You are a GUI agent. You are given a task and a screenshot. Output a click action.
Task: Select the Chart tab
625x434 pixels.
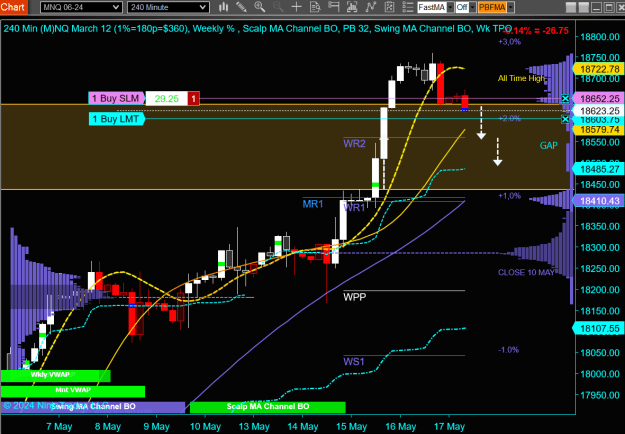pyautogui.click(x=14, y=7)
